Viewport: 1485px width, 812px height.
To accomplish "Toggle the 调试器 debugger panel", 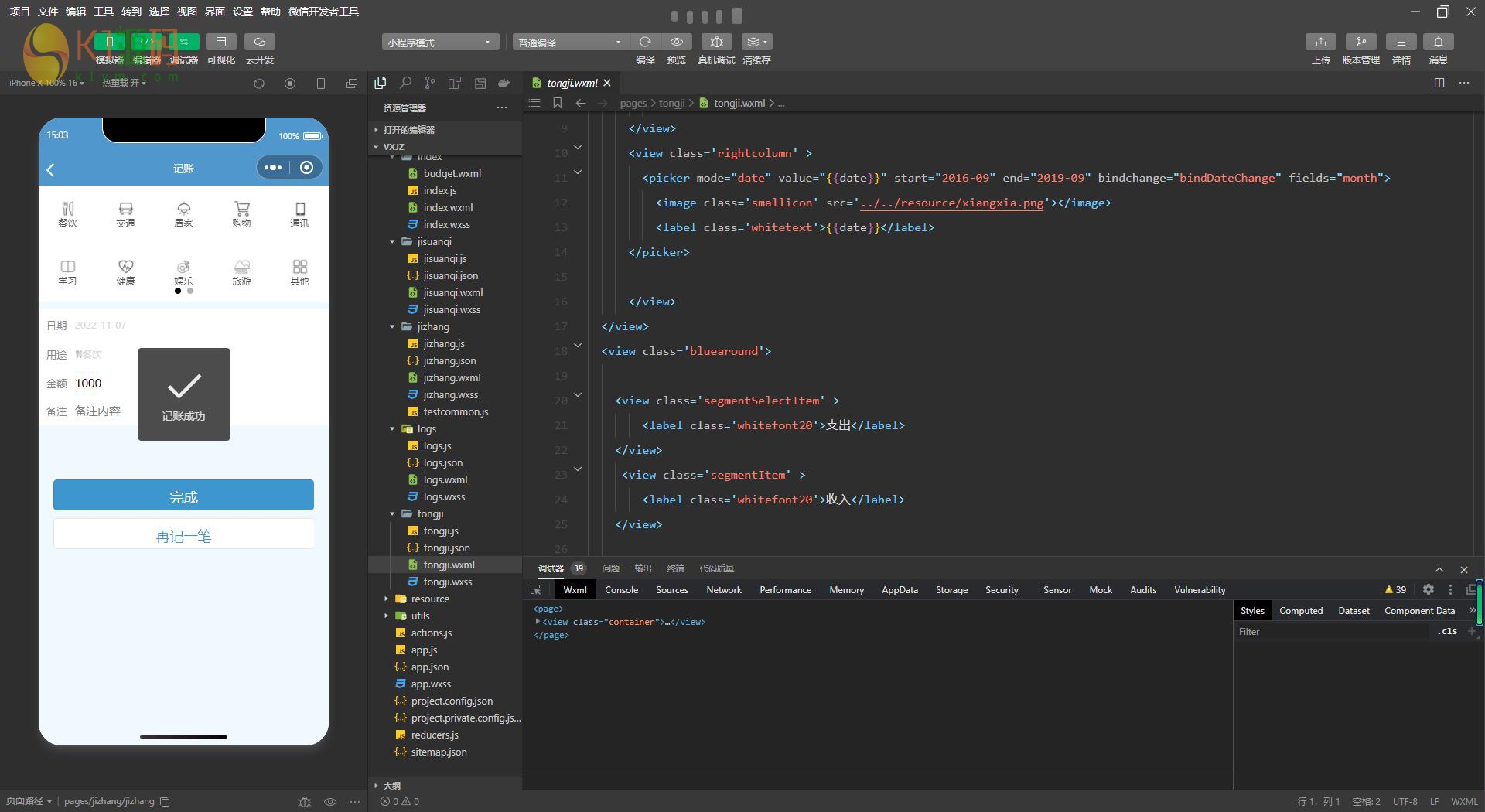I will pos(183,42).
